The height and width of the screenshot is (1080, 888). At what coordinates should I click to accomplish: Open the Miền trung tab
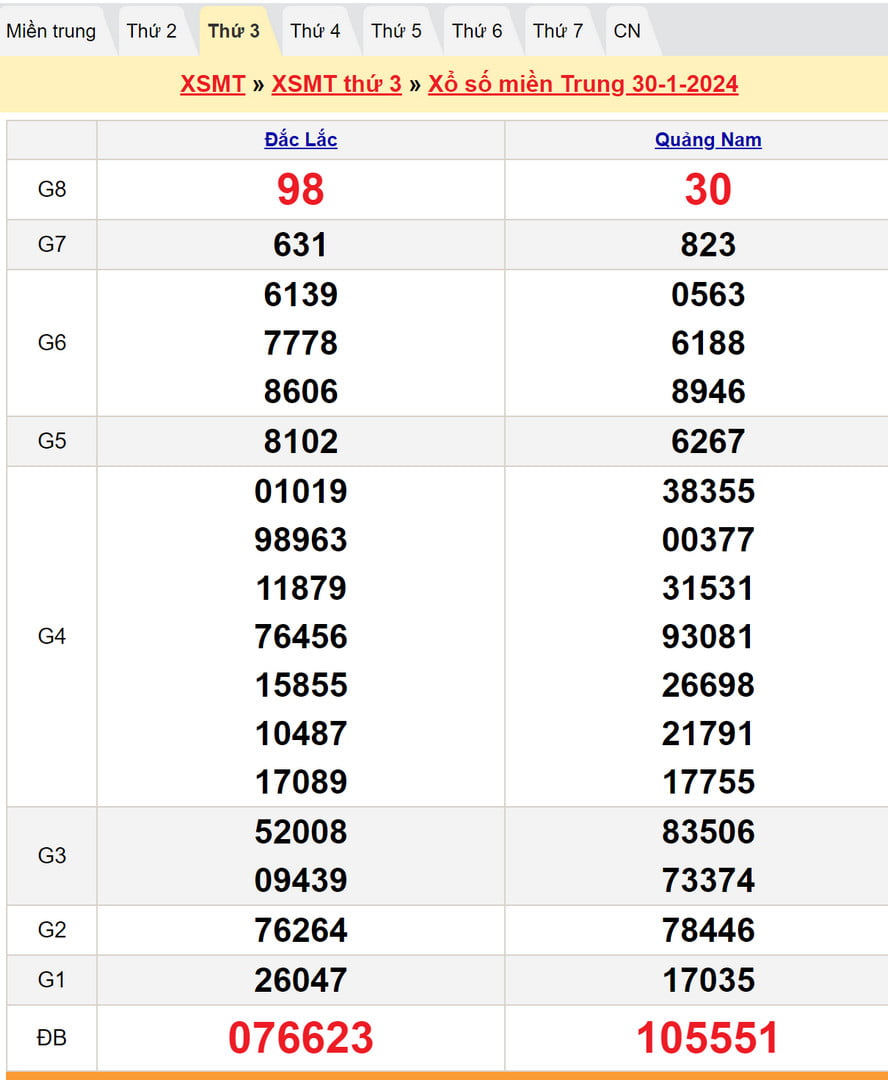[51, 31]
